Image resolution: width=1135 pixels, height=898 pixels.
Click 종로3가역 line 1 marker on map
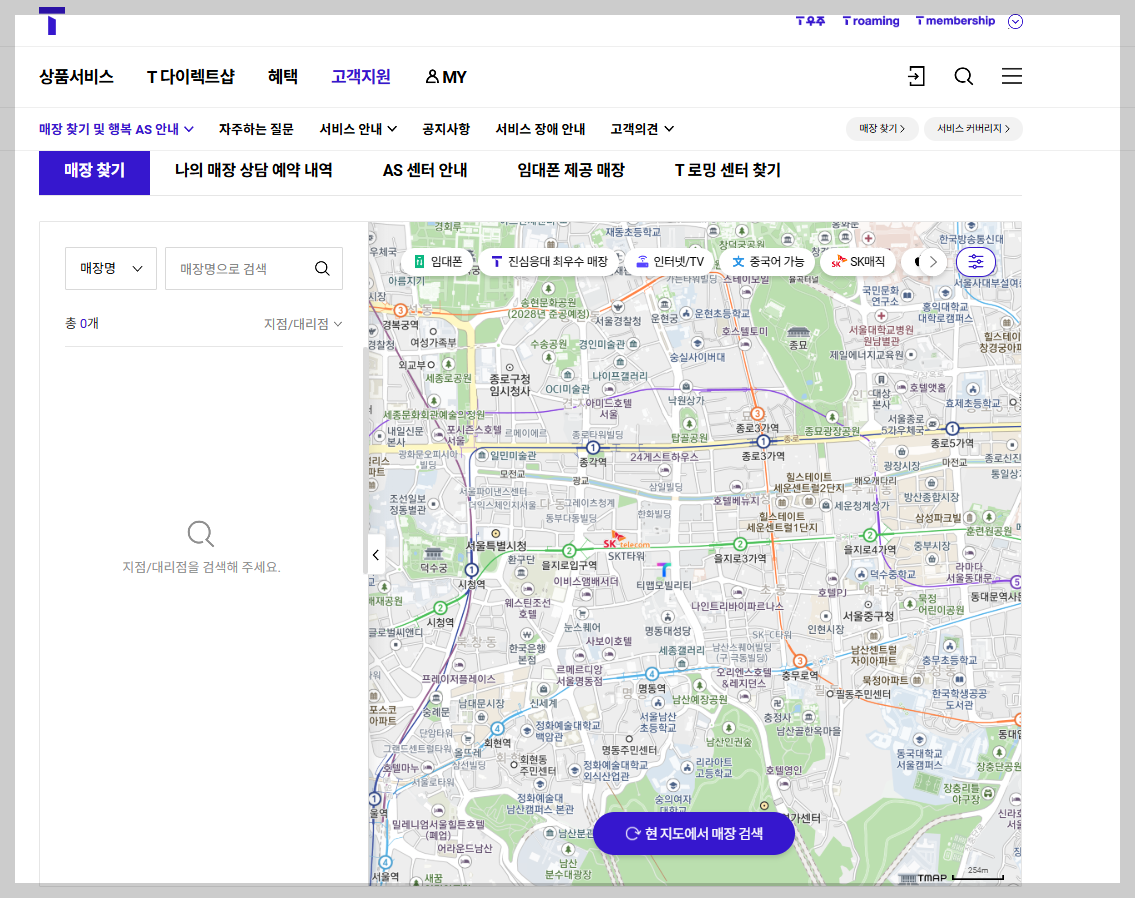(763, 441)
